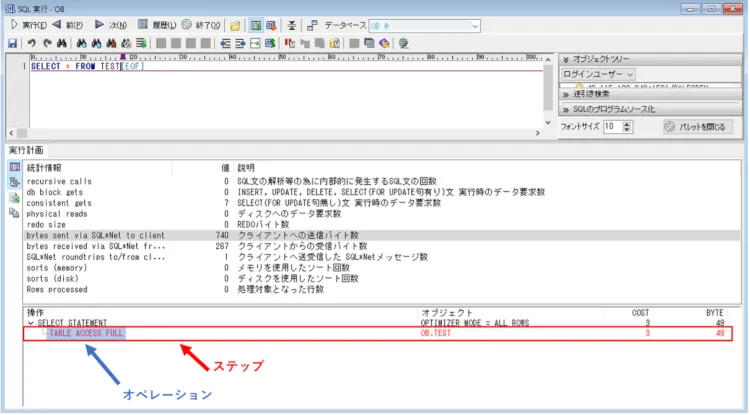Click the orange binoculars search icon
Viewport: 750px width, 415px height.
111,44
